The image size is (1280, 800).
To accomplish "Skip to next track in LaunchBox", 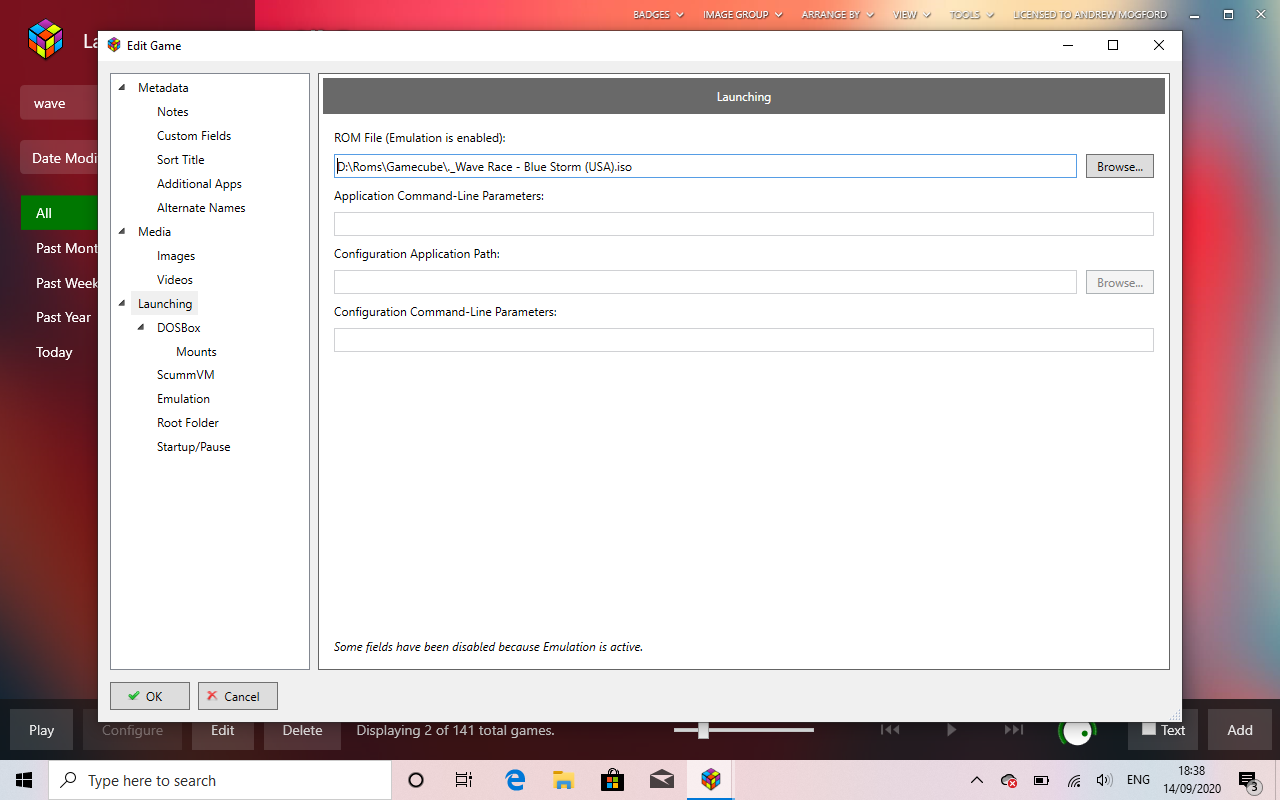I will tap(1014, 730).
